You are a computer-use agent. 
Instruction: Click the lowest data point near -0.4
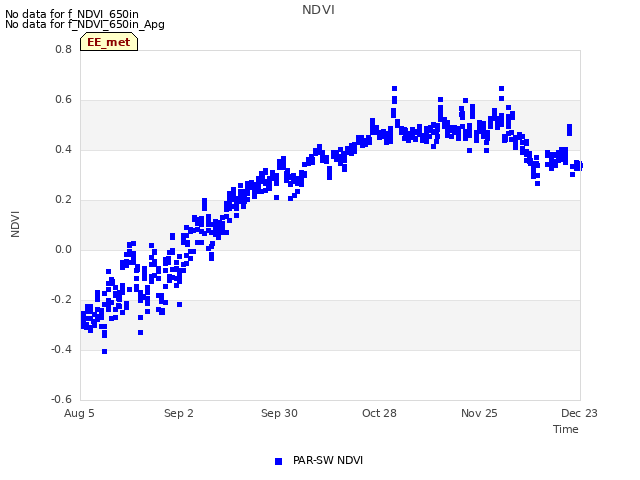[104, 351]
